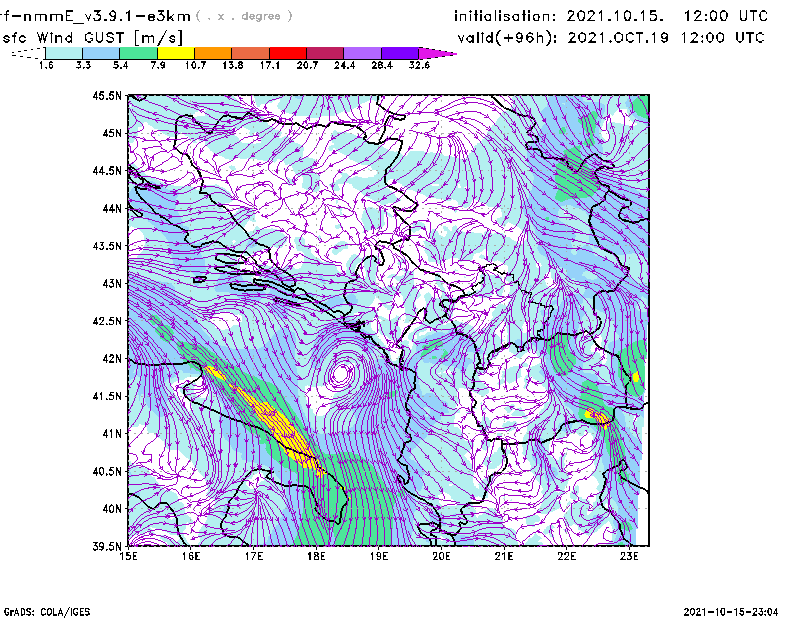Click the 43.5N latitude label
Viewport: 800px width, 618px height.
coord(107,245)
